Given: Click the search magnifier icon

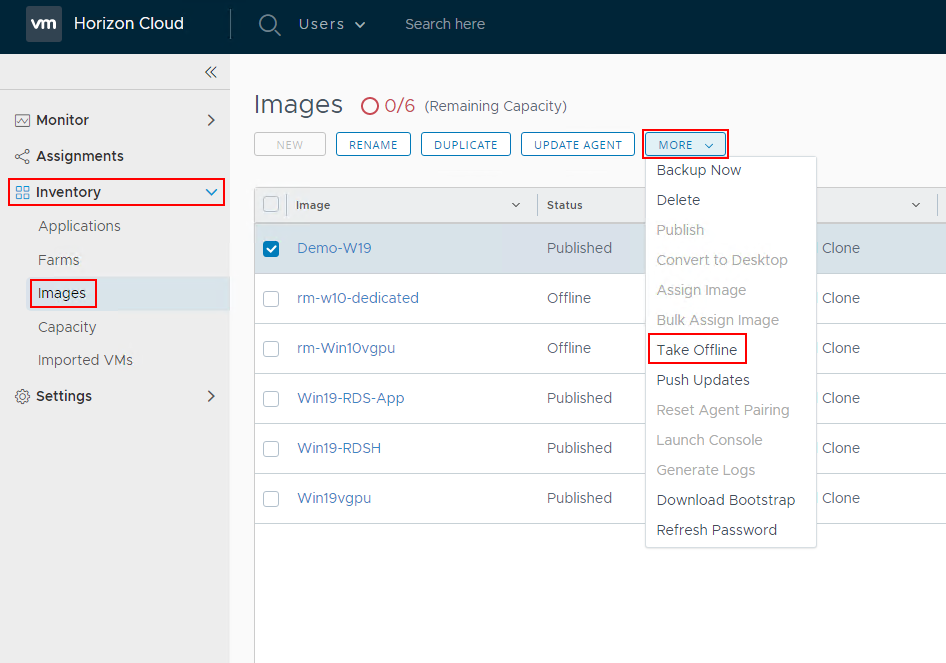Looking at the screenshot, I should 269,25.
